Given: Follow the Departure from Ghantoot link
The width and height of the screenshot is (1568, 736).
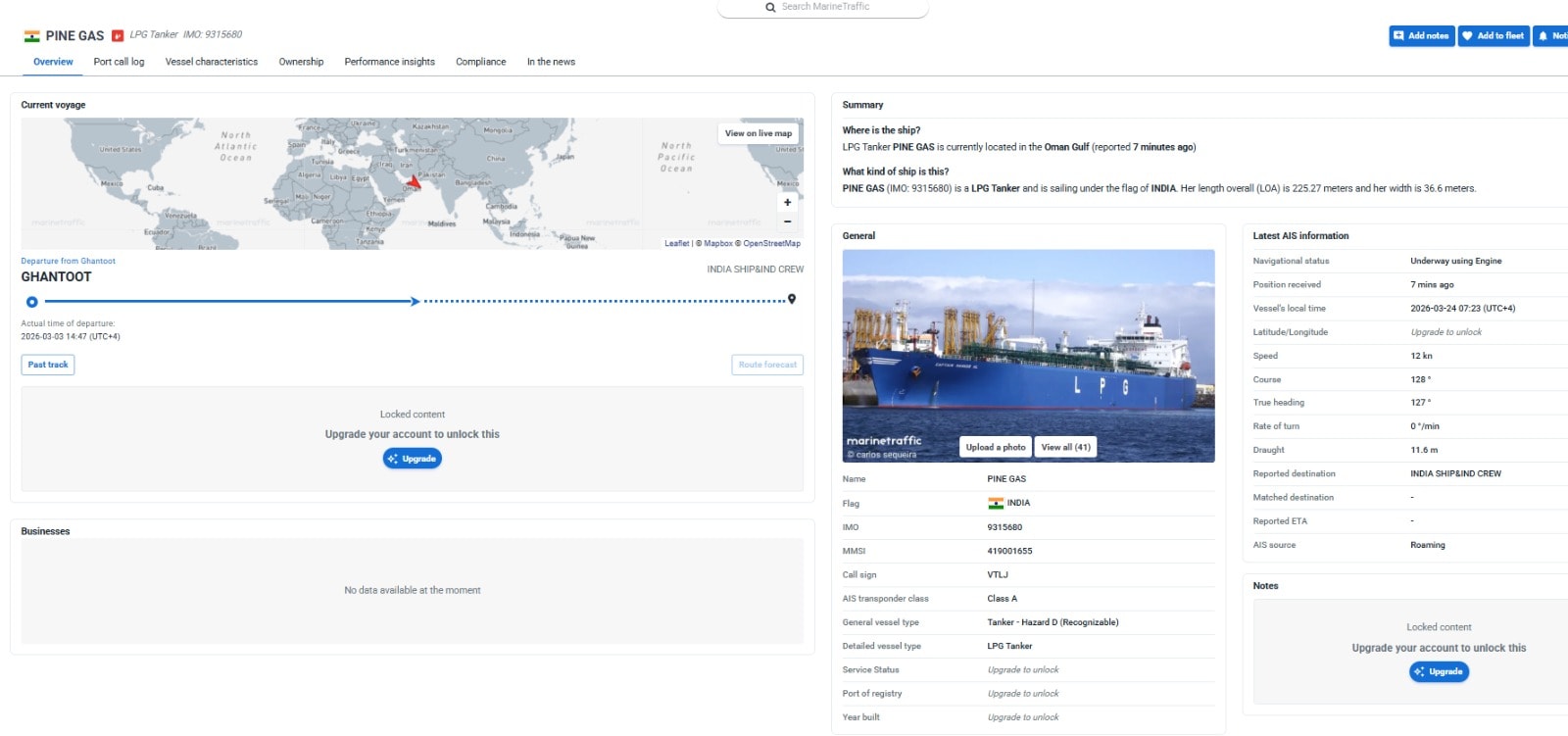Looking at the screenshot, I should coord(69,261).
